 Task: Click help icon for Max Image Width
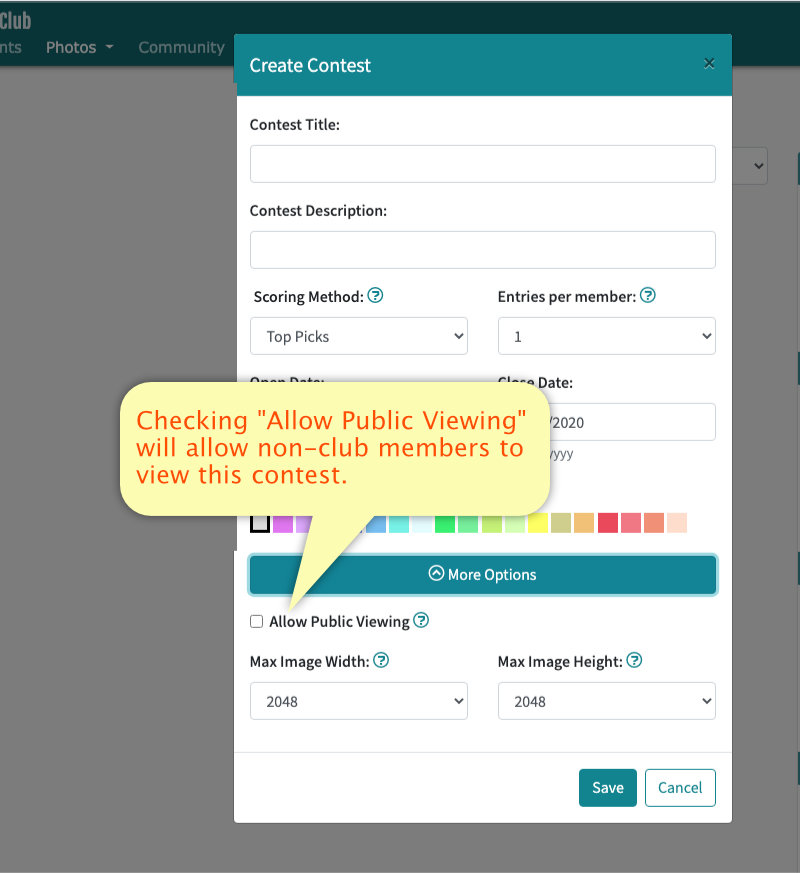[381, 661]
